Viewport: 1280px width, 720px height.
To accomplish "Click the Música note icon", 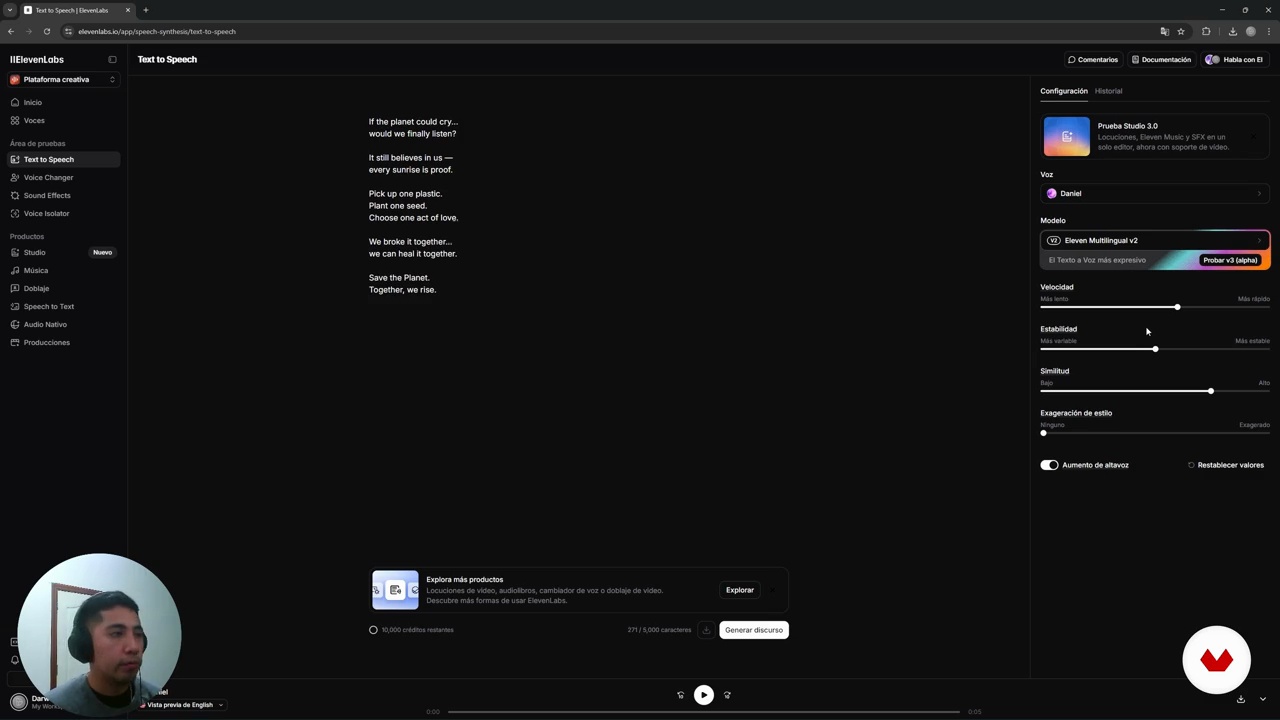I will coord(15,270).
